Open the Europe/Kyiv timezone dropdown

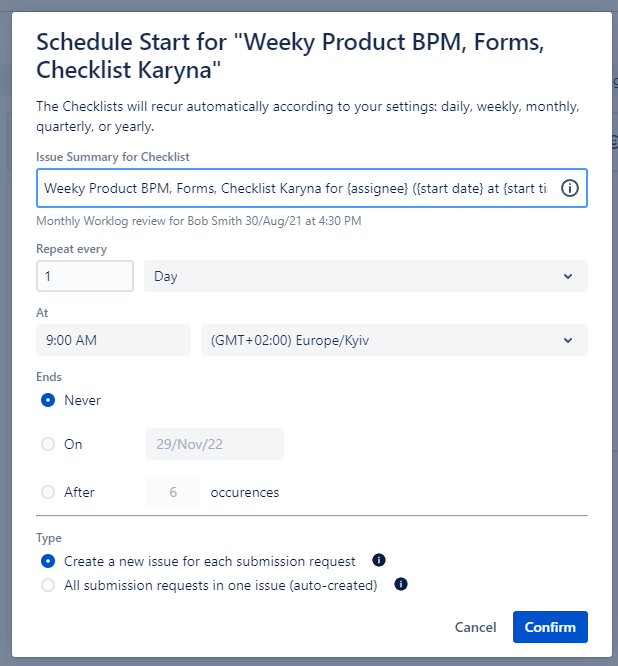coord(394,340)
